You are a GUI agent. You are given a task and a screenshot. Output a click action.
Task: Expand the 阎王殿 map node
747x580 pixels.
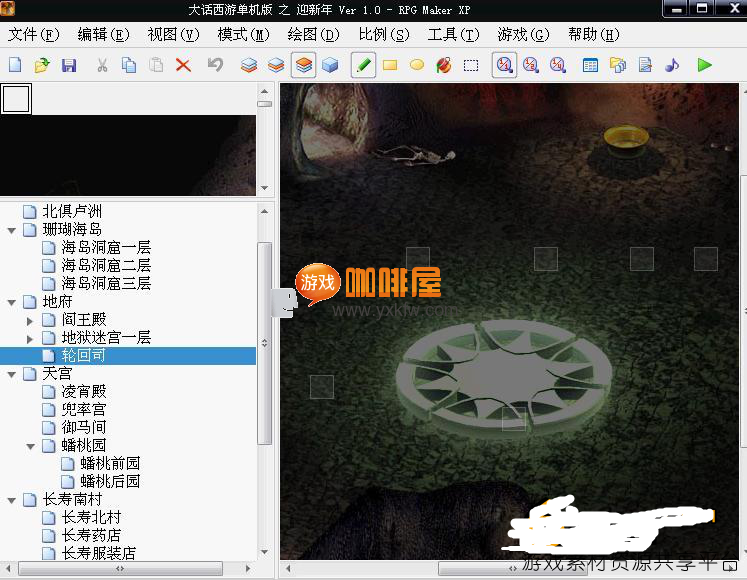pos(30,320)
